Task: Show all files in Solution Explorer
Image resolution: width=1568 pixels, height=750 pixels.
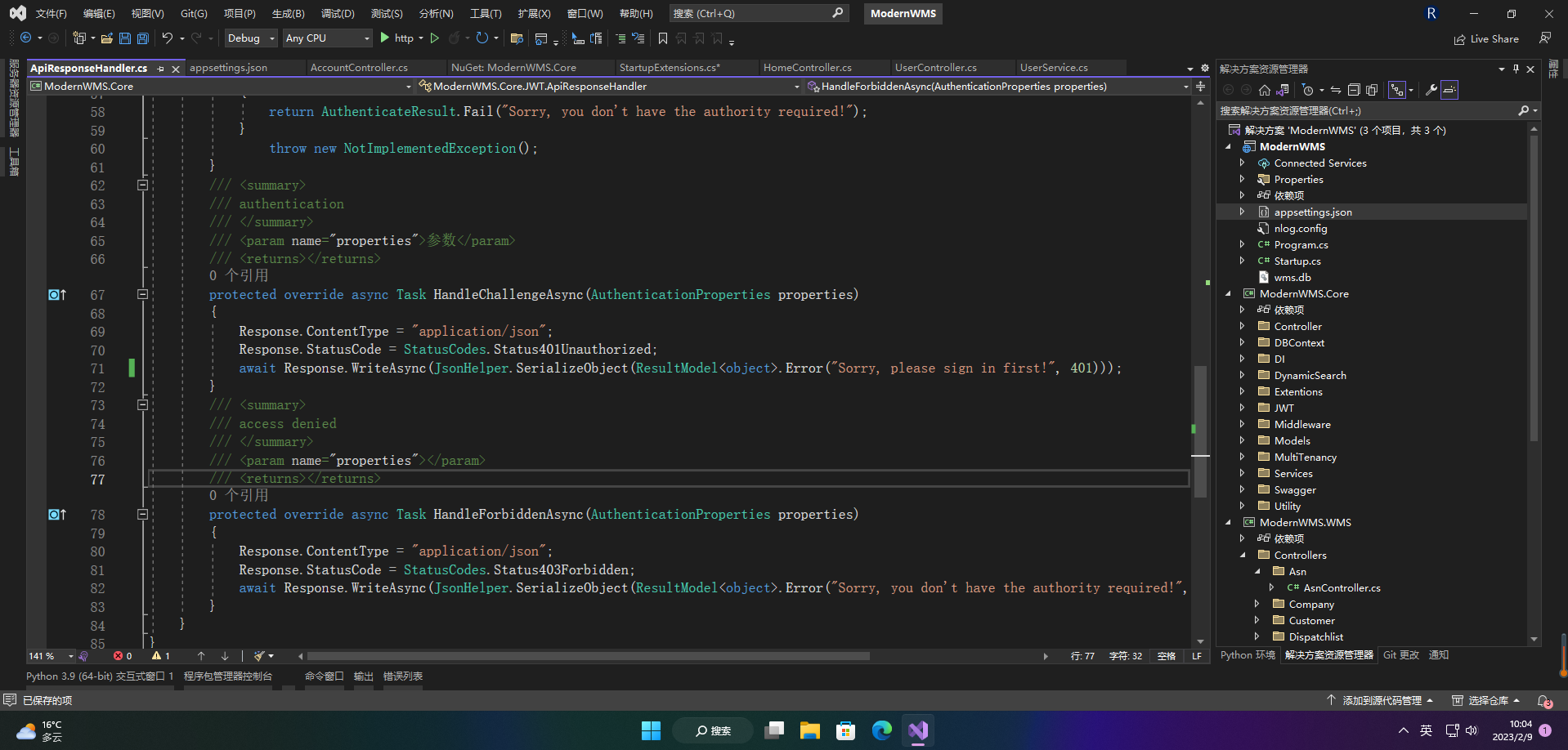Action: click(1372, 90)
